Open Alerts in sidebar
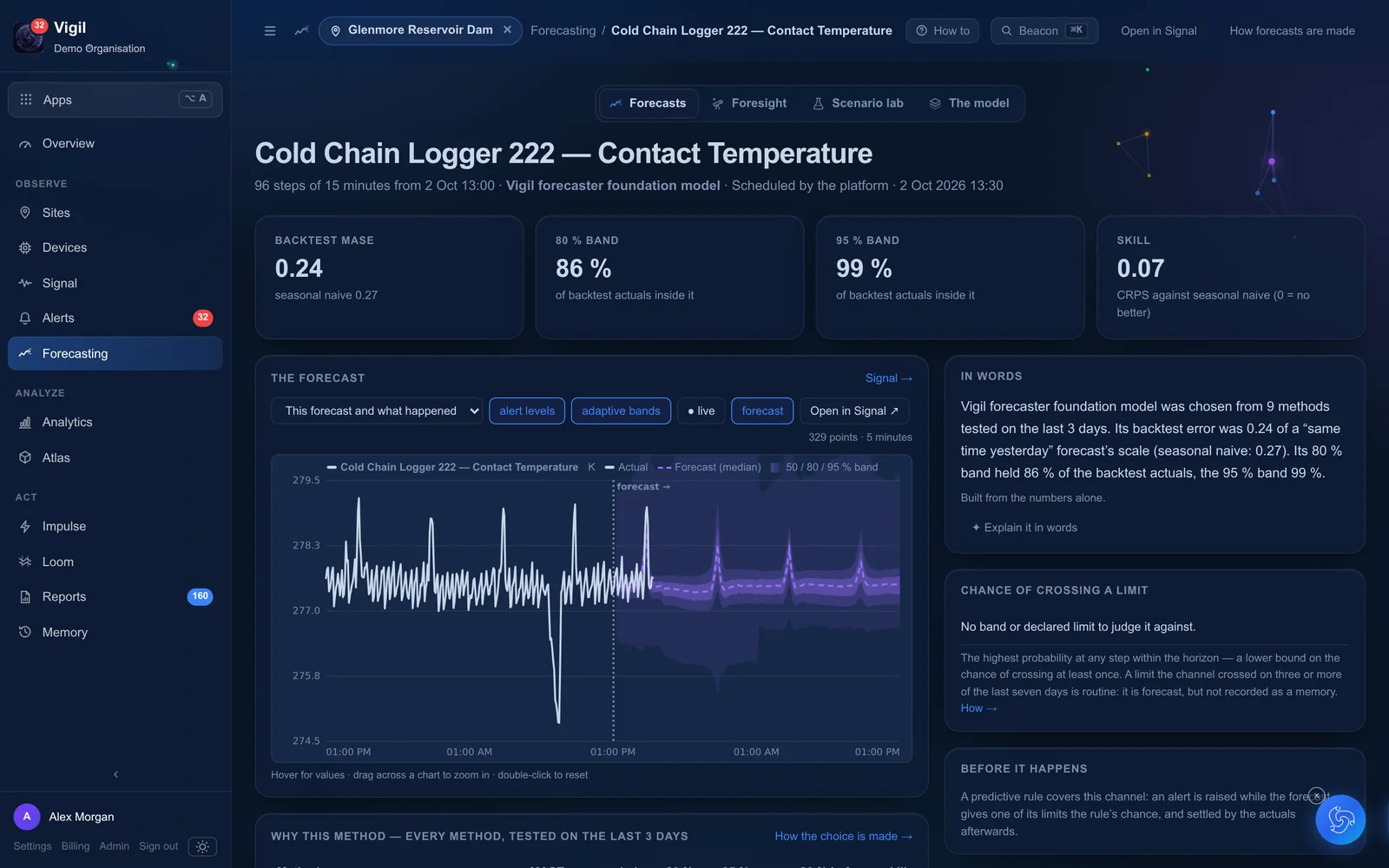Image resolution: width=1389 pixels, height=868 pixels. pos(115,318)
